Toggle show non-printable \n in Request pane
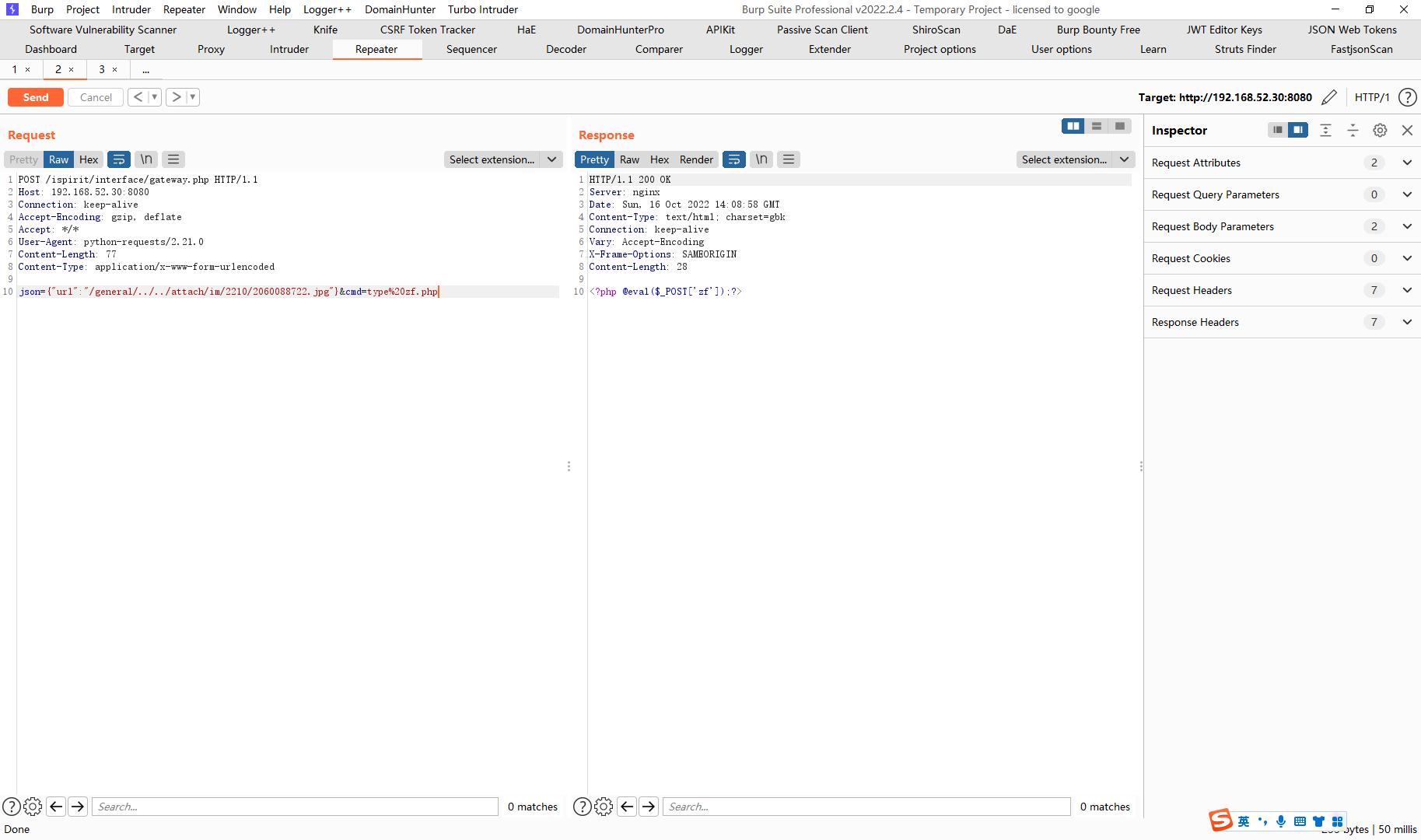 click(146, 159)
